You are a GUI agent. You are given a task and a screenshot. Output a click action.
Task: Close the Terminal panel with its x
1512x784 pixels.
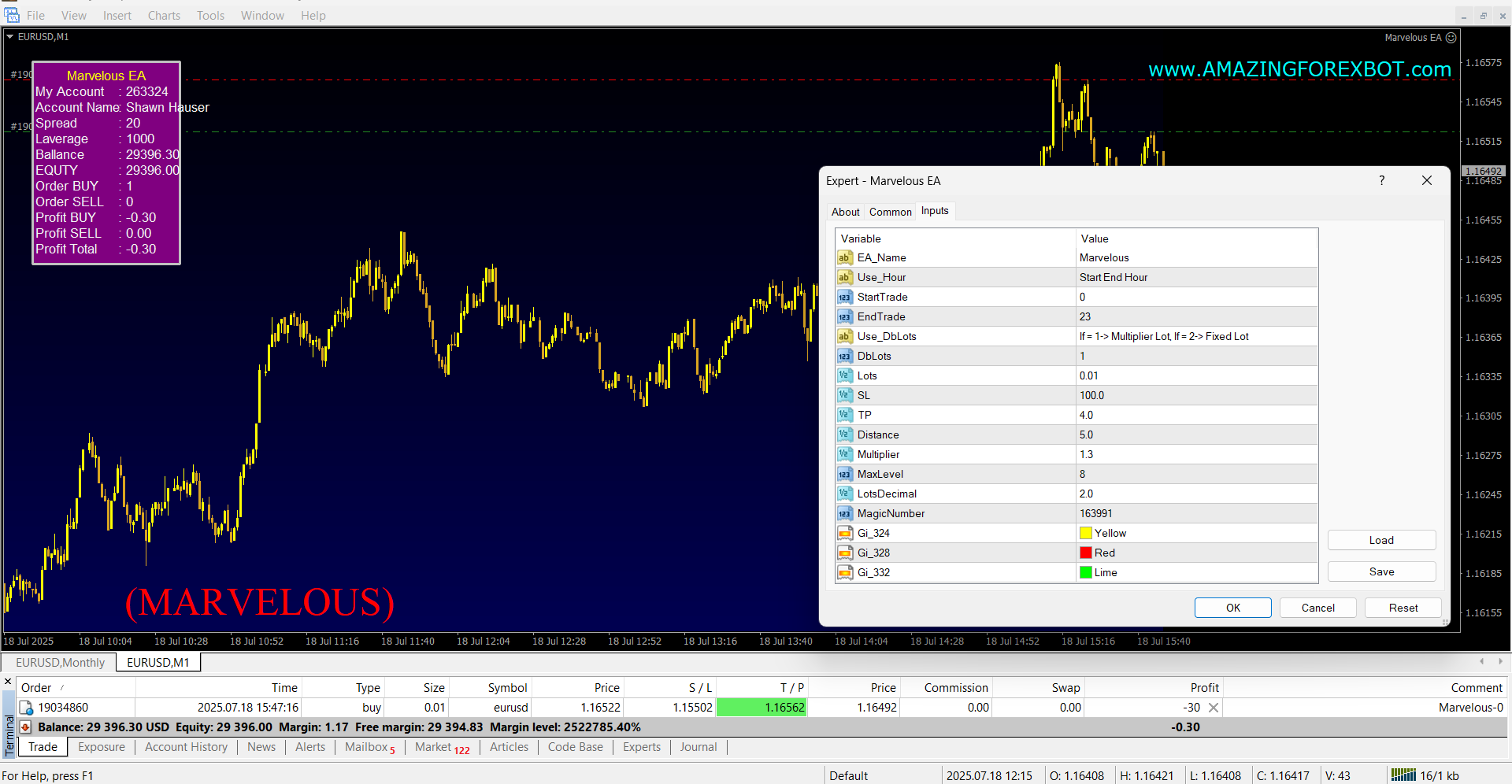[x=8, y=682]
